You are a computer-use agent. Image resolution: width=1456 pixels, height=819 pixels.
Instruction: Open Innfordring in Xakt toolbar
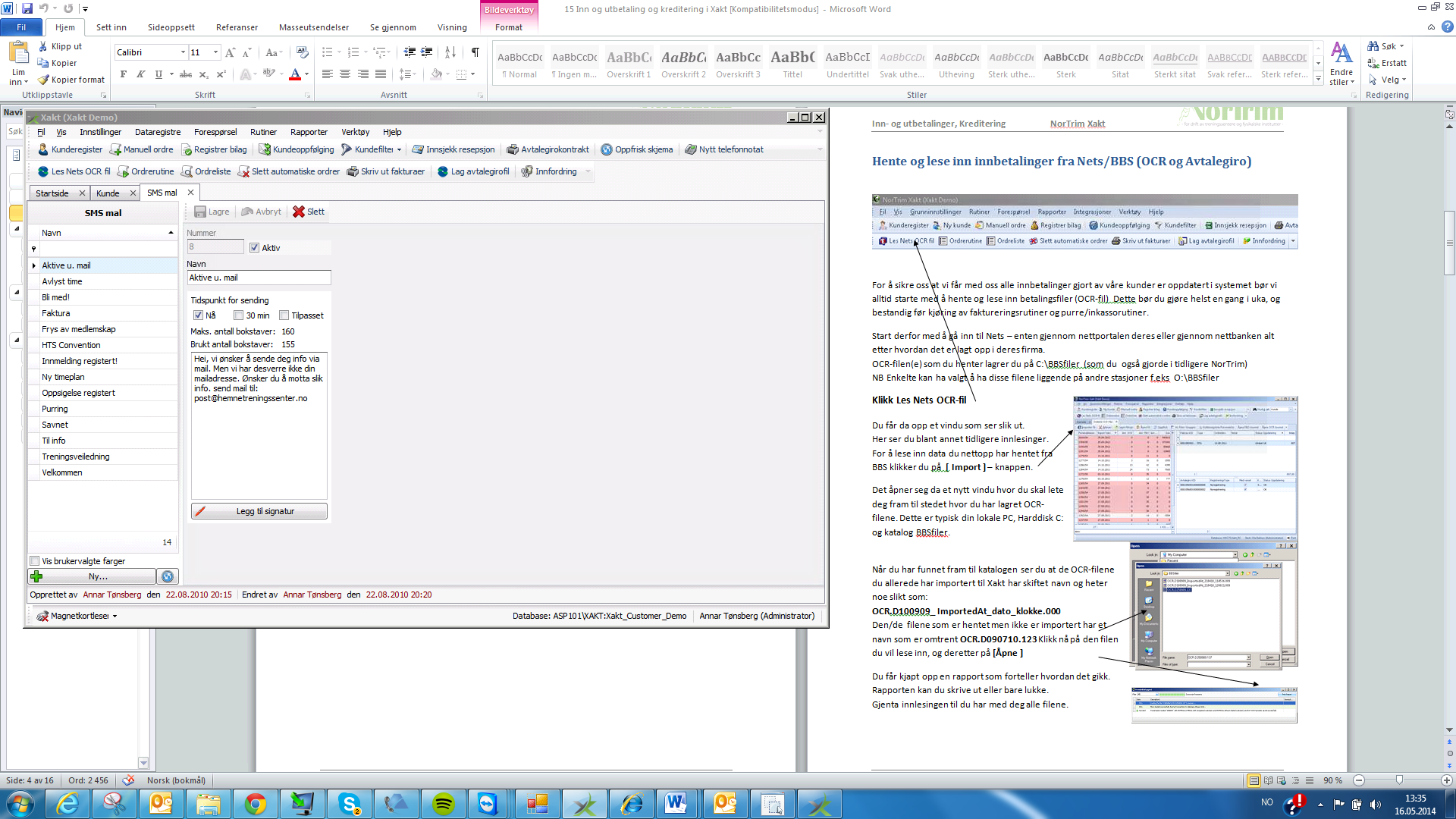coord(549,171)
